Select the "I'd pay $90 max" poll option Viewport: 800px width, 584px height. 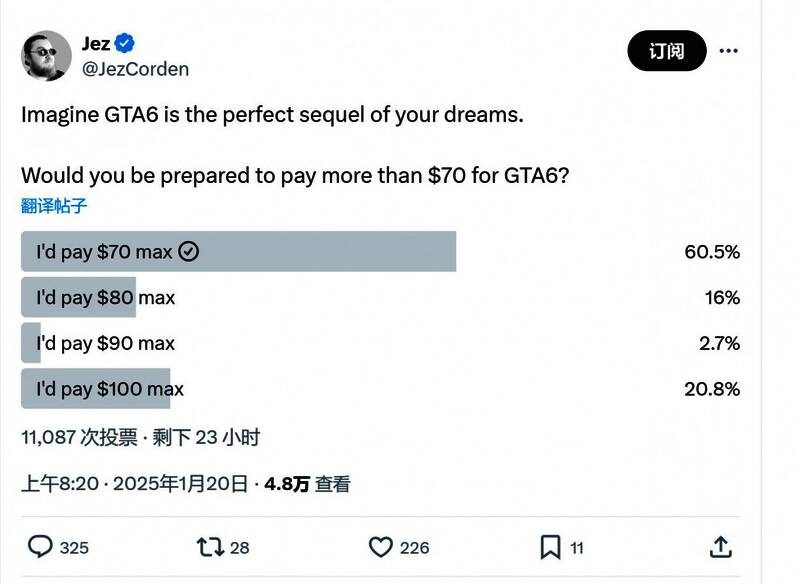pos(105,343)
